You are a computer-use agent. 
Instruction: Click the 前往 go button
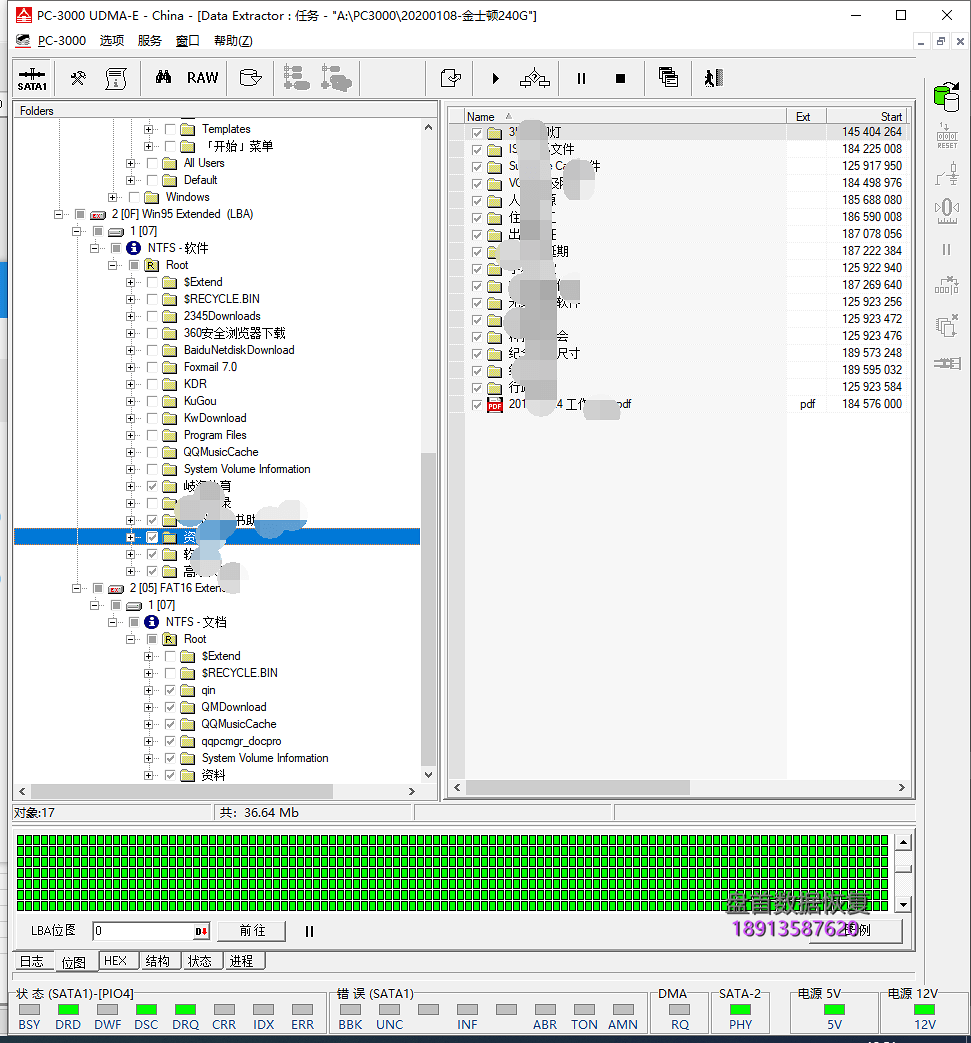click(x=252, y=931)
